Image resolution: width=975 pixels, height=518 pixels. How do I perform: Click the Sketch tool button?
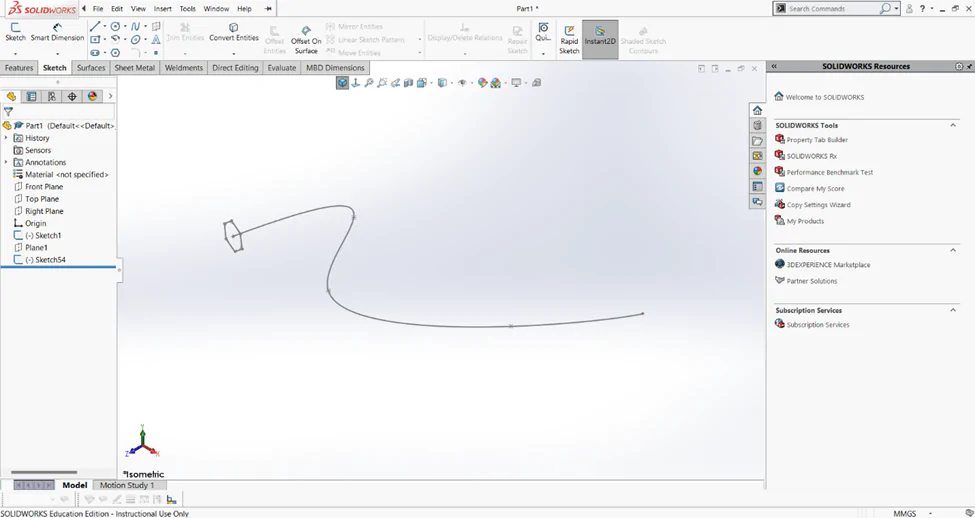[16, 32]
